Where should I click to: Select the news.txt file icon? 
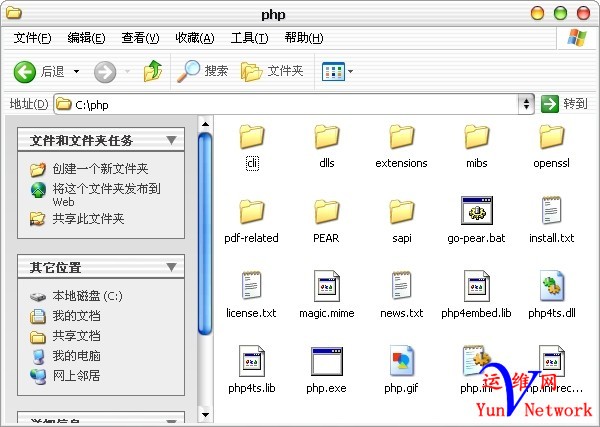click(402, 285)
